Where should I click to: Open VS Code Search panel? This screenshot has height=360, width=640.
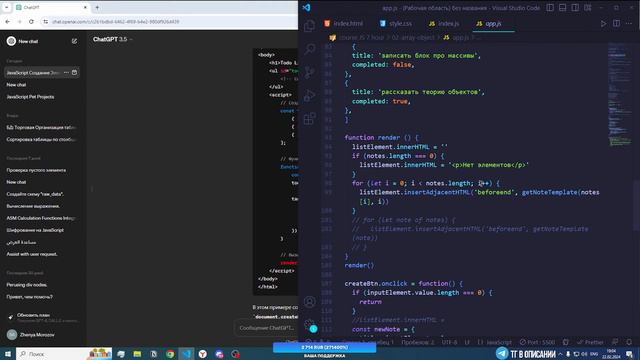[309, 49]
